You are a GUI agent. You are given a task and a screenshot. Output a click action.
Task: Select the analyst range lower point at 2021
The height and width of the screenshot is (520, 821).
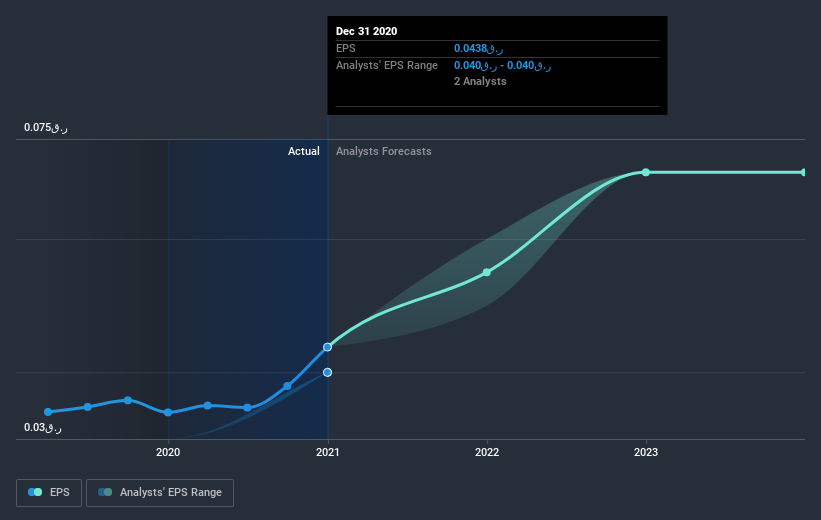(x=327, y=372)
